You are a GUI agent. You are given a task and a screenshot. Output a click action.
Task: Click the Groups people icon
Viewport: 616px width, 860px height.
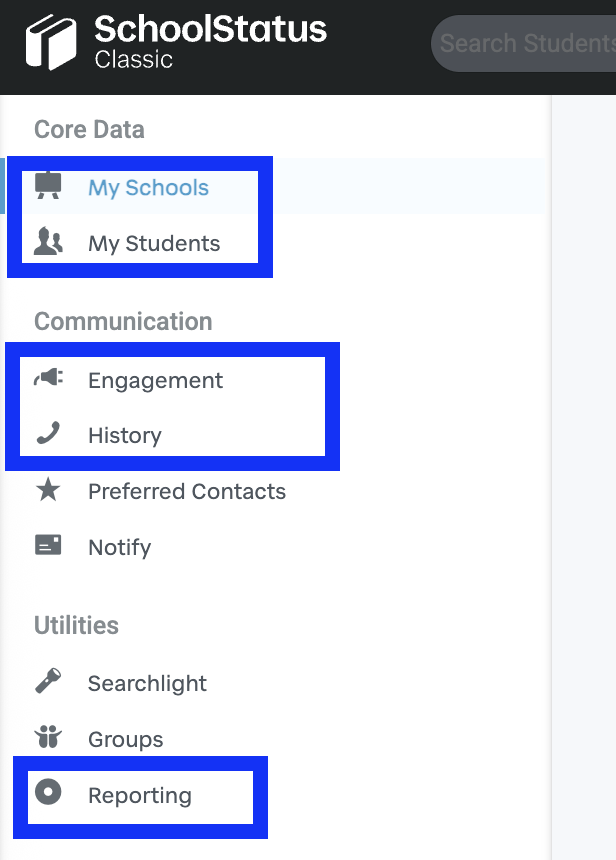tap(48, 738)
